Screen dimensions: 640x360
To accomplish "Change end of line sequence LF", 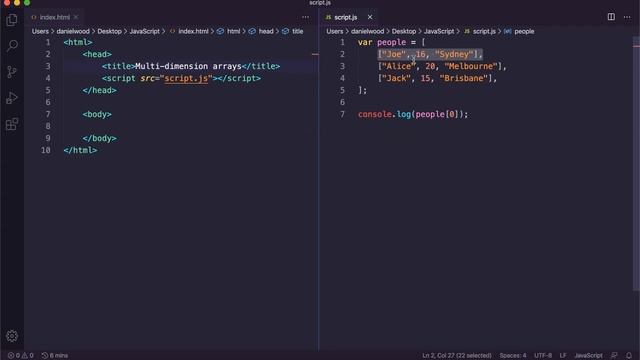I will pyautogui.click(x=563, y=356).
